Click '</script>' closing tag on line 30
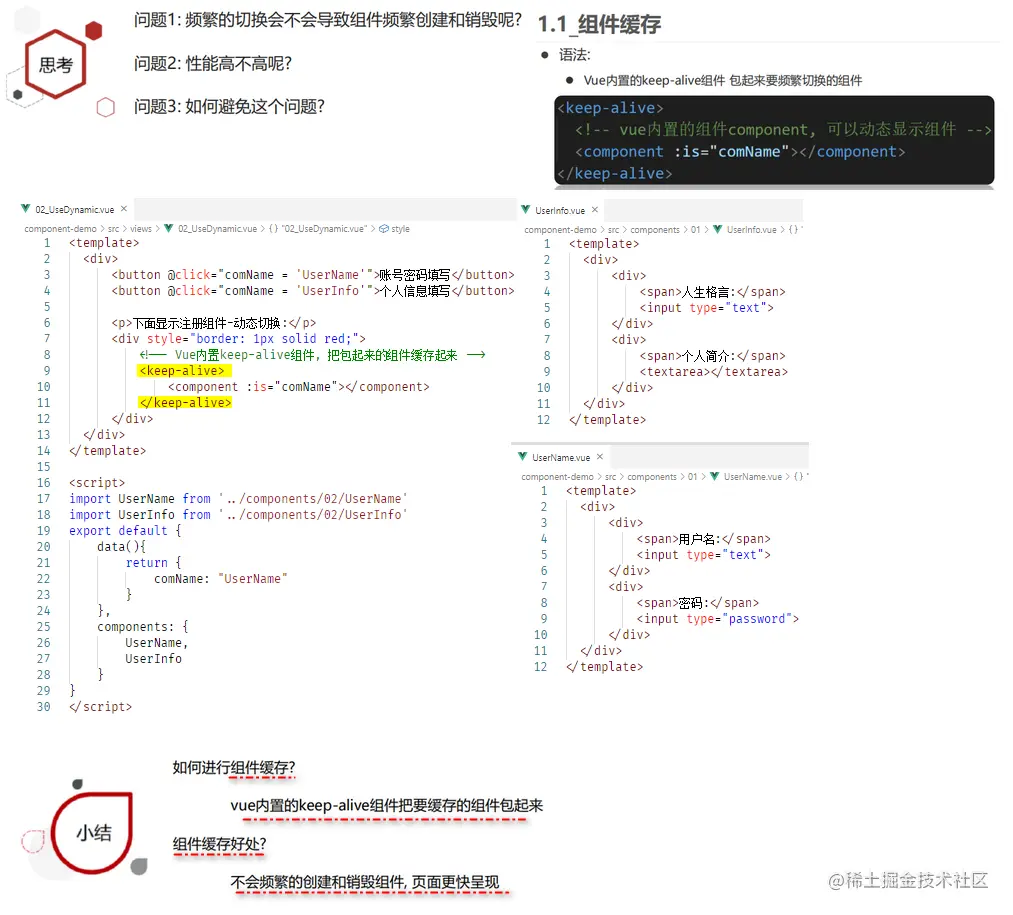The image size is (1013, 915). coord(100,706)
